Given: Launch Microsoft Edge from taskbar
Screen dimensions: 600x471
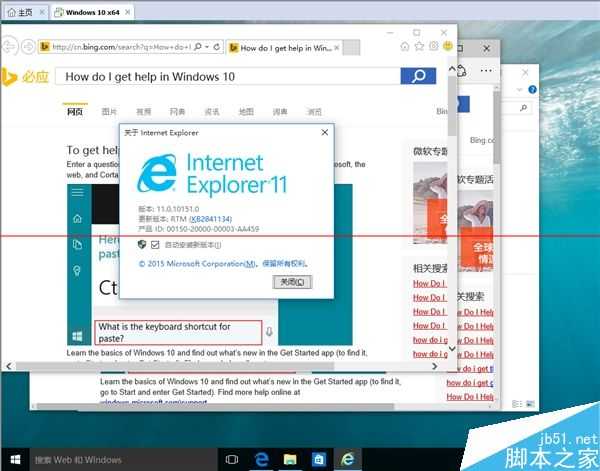Looking at the screenshot, I should 262,459.
